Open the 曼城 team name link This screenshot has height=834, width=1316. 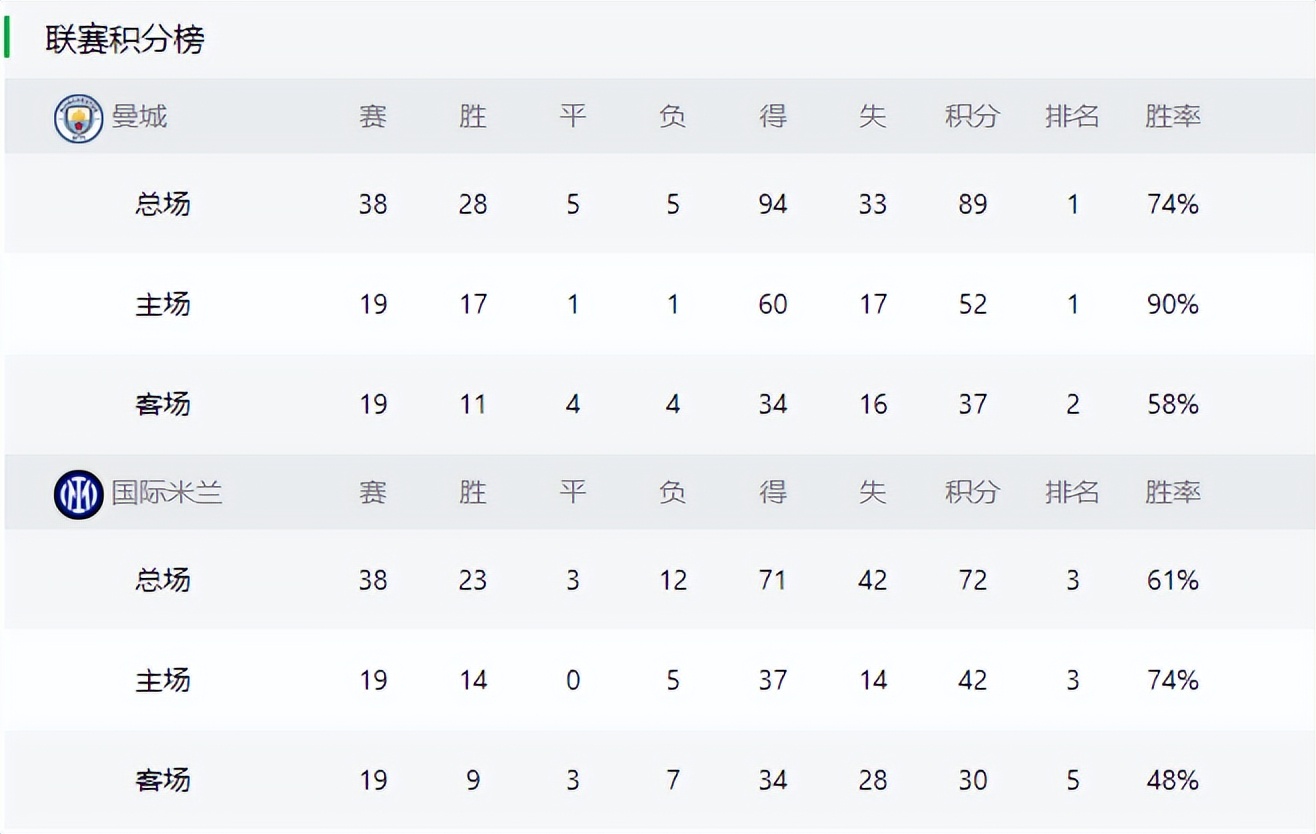pos(139,117)
